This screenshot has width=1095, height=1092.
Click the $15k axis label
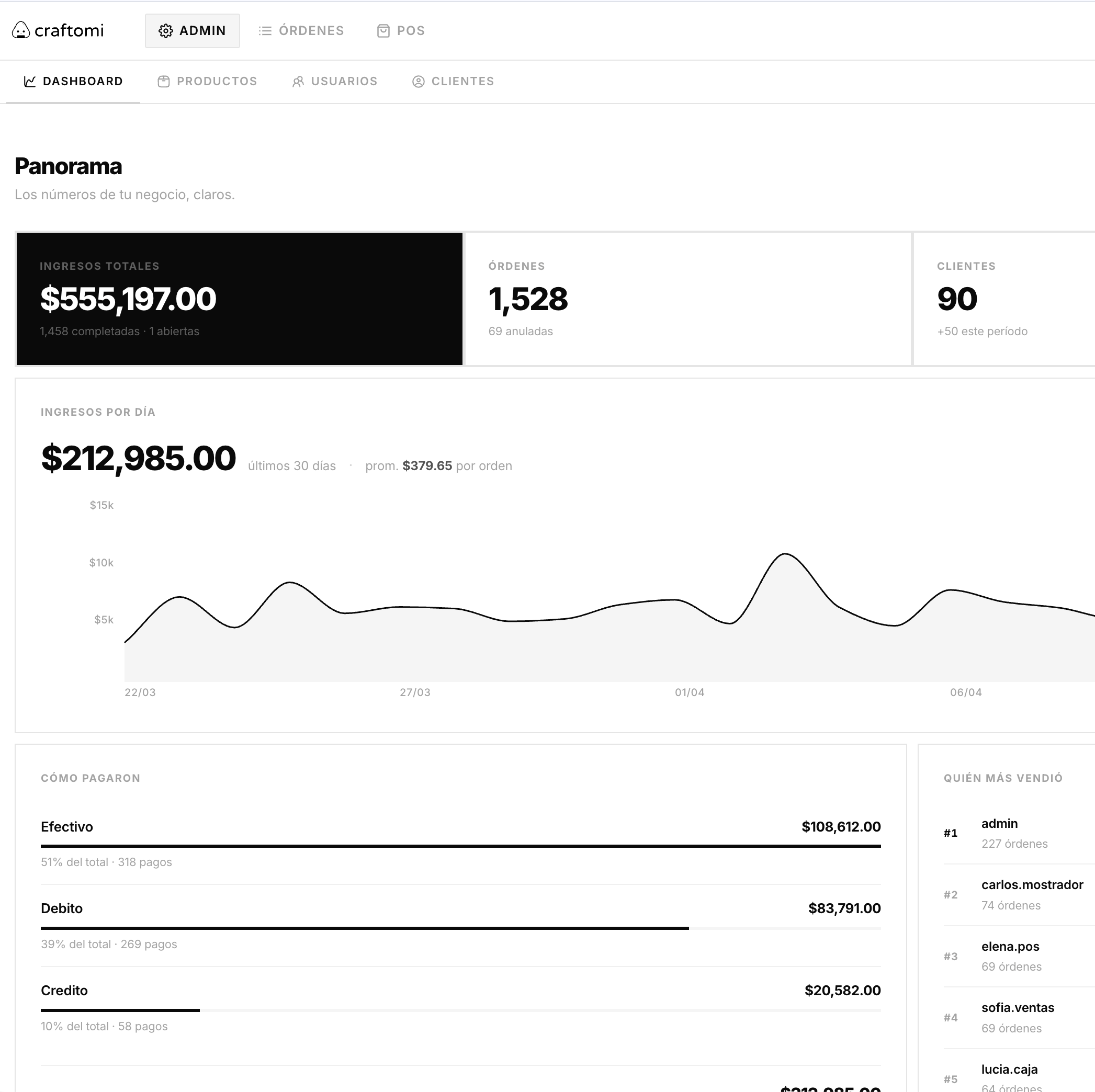click(101, 505)
